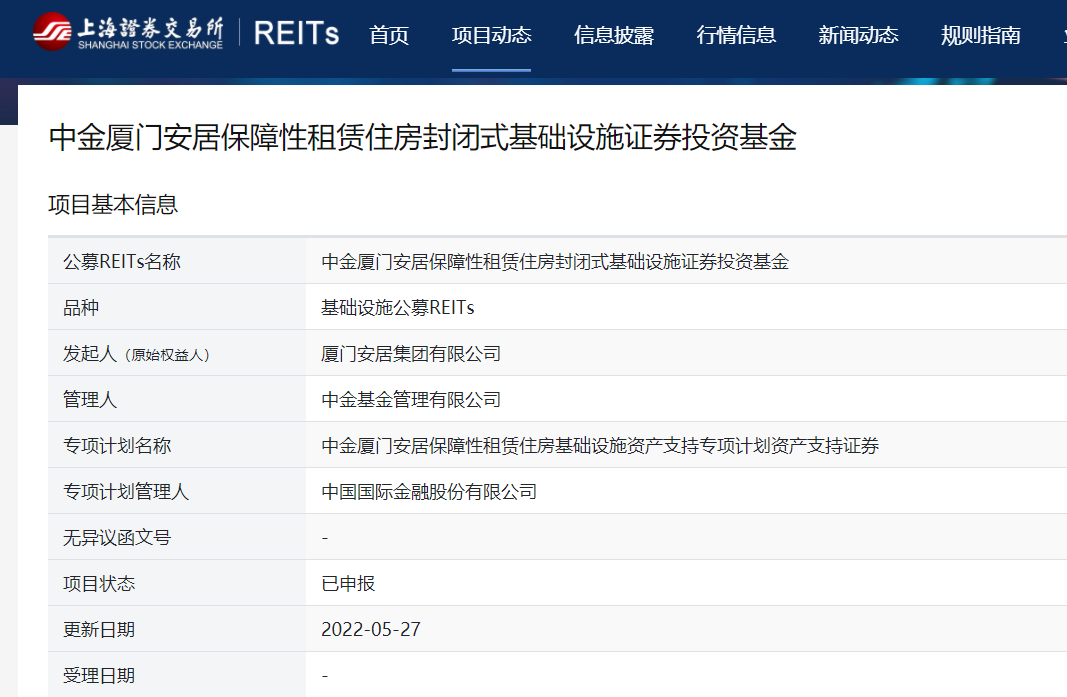Screen dimensions: 1067x697
Task: Click 中国国际金融股份有限公司 plan manager value
Action: 429,492
